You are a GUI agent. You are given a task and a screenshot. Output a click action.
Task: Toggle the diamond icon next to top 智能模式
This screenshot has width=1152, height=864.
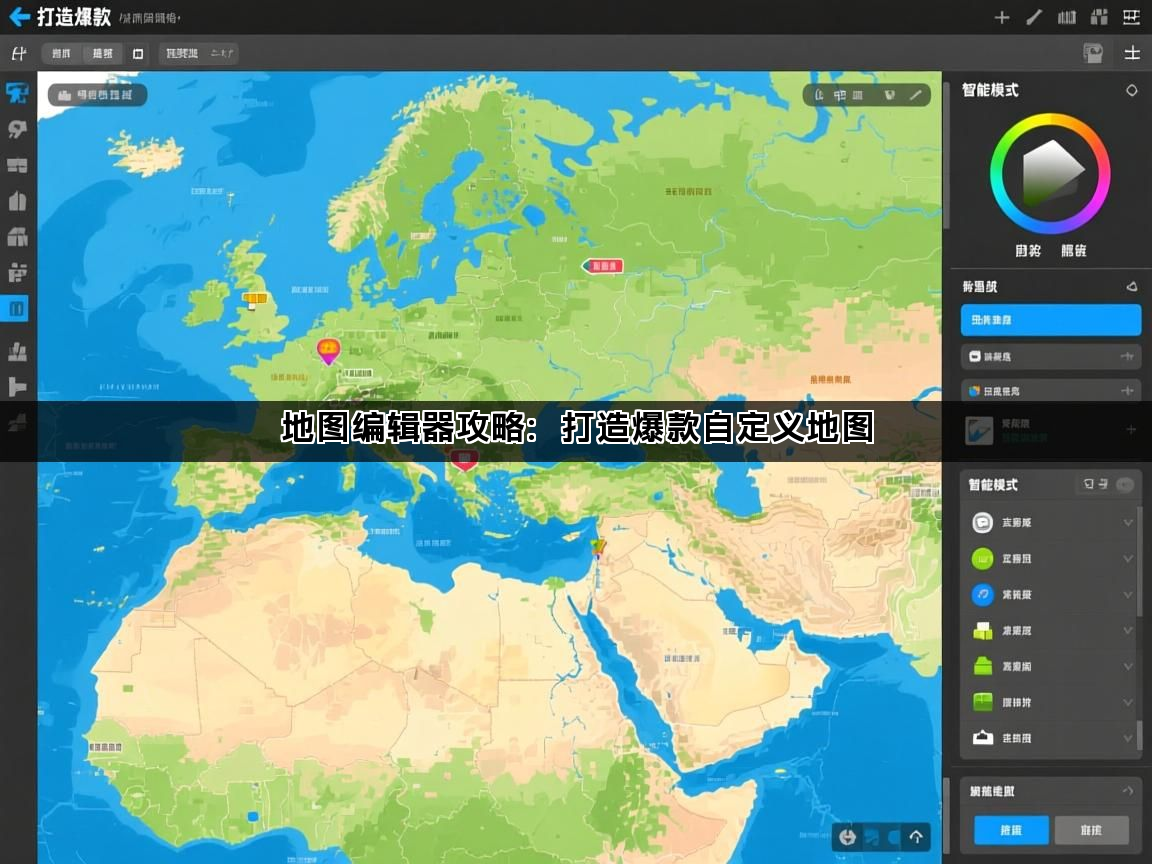(1131, 90)
